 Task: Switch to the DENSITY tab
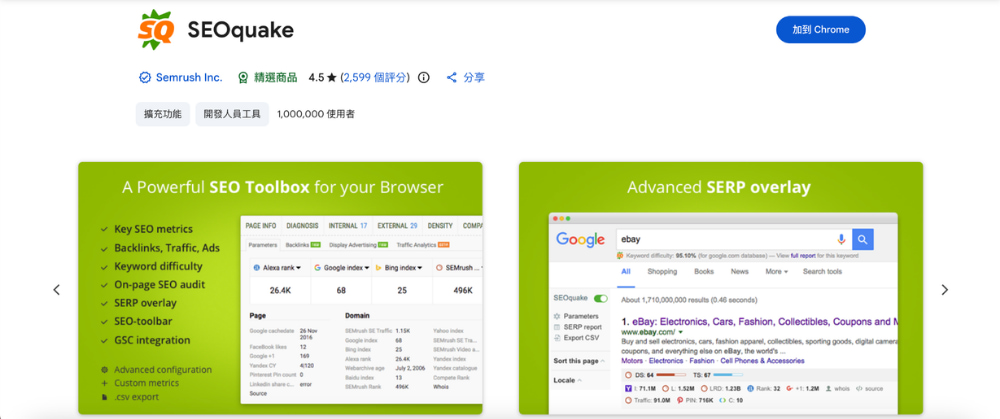(x=440, y=226)
